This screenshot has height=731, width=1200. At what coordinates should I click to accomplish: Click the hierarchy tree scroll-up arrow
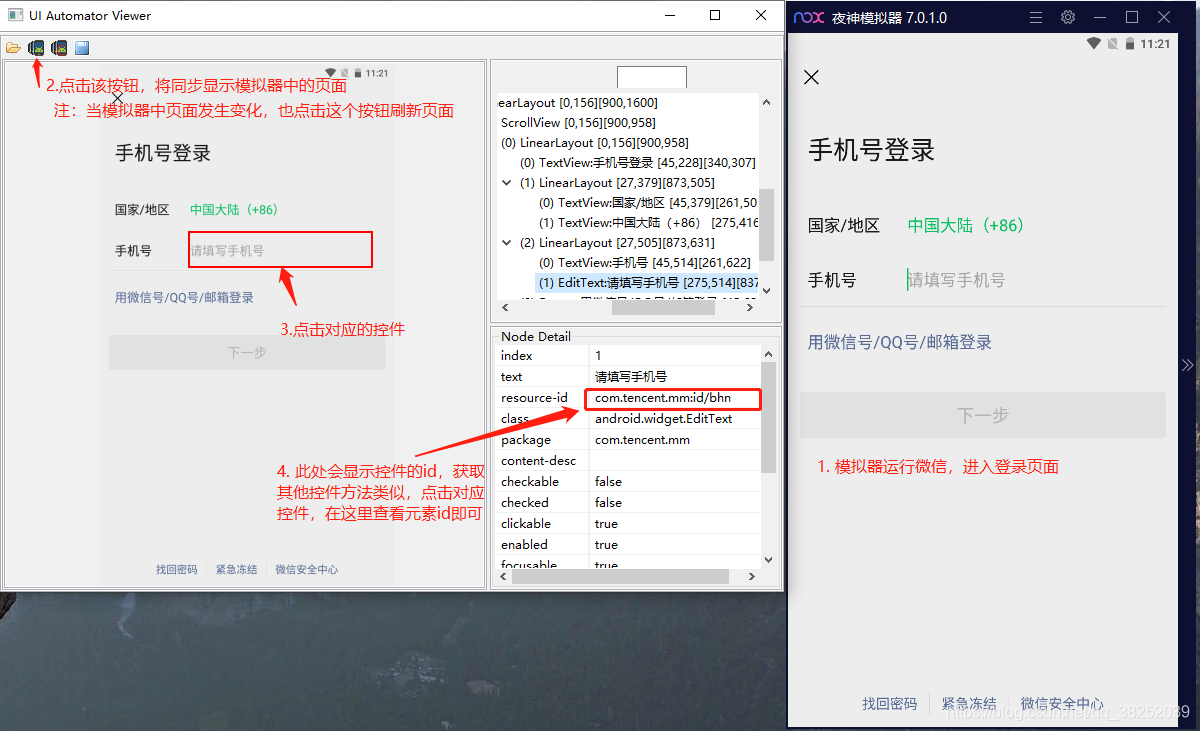[x=767, y=102]
